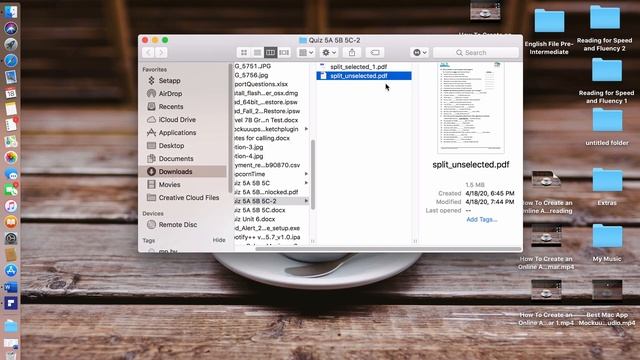Open Siri from the Dock
640x360 pixels.
tap(11, 28)
